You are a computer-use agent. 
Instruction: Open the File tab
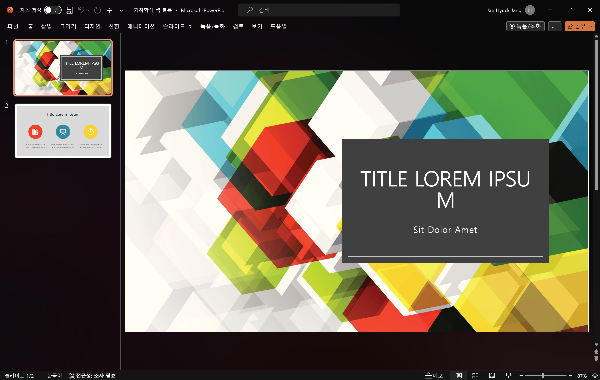click(13, 26)
